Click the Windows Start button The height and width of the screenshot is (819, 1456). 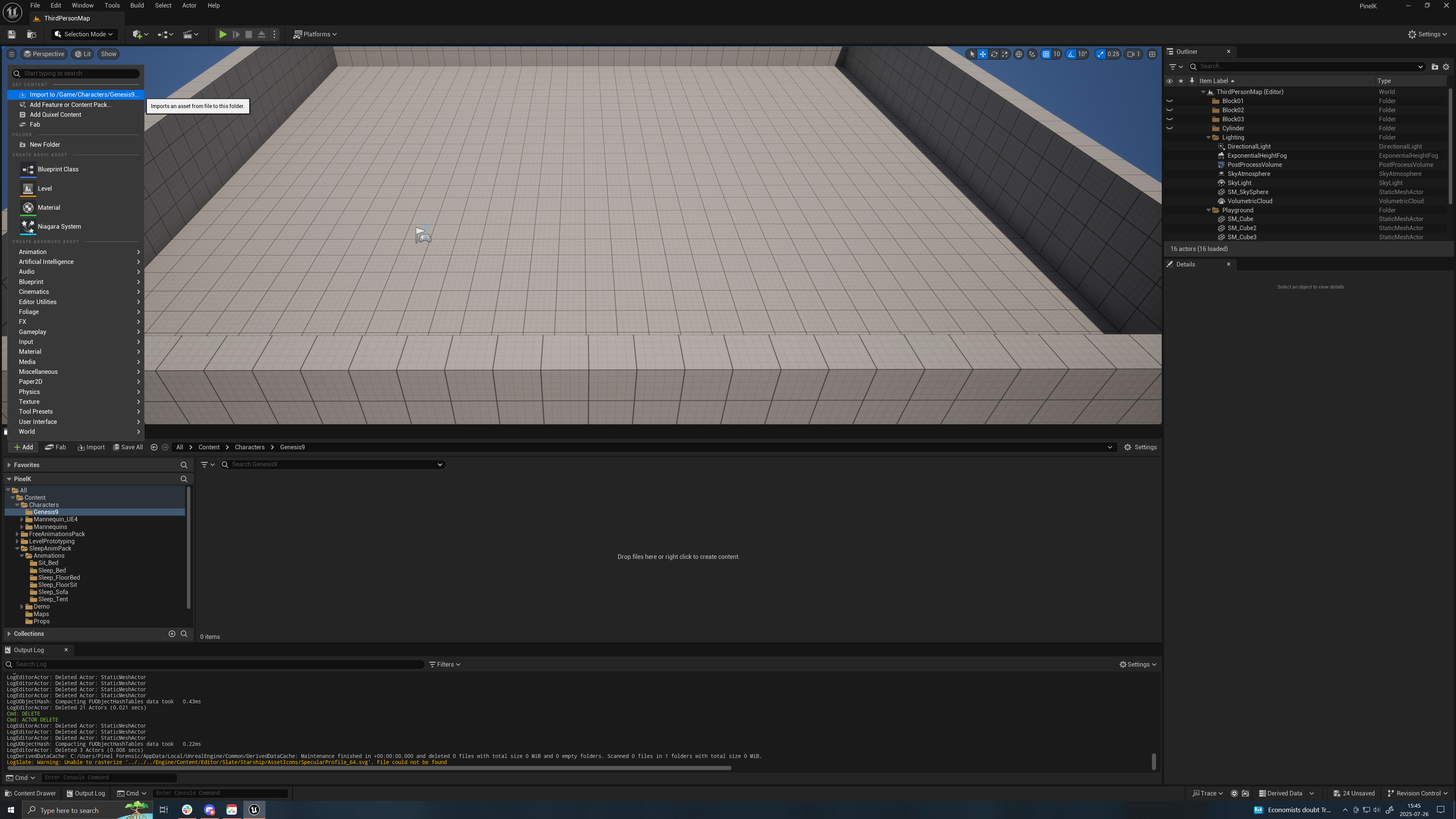coord(11,810)
